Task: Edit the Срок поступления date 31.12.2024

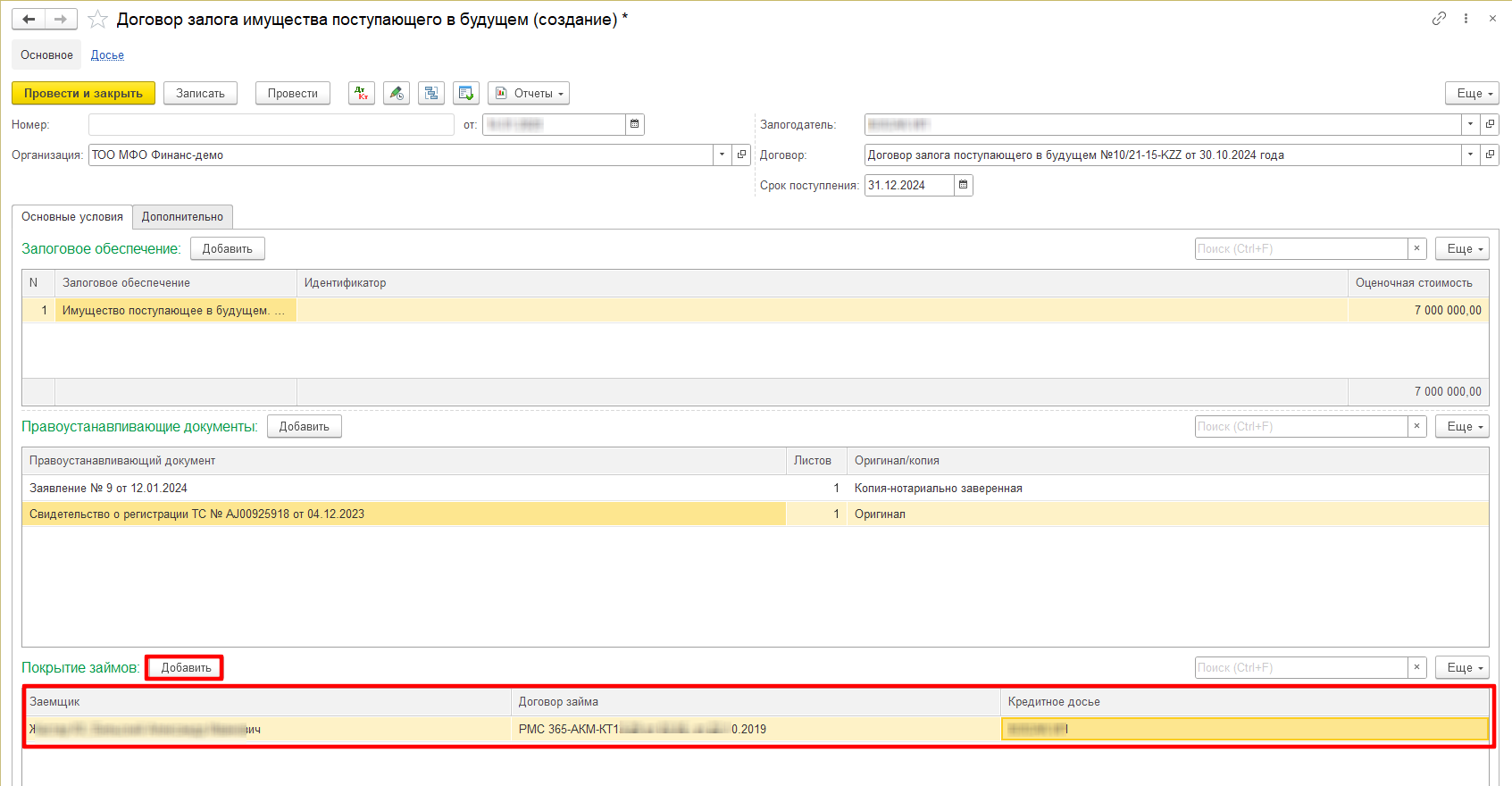Action: pos(909,185)
